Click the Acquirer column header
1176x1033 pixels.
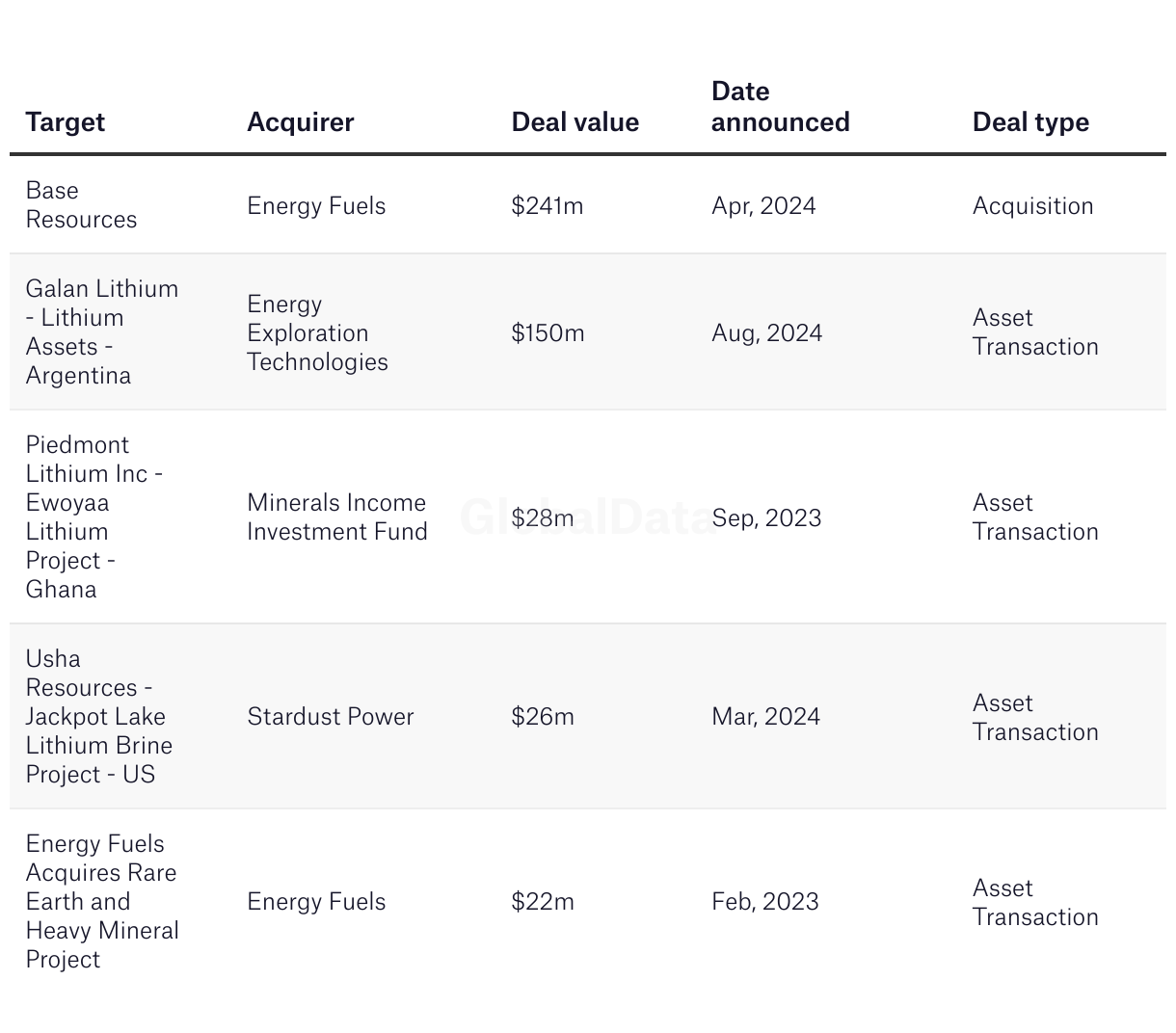point(300,122)
